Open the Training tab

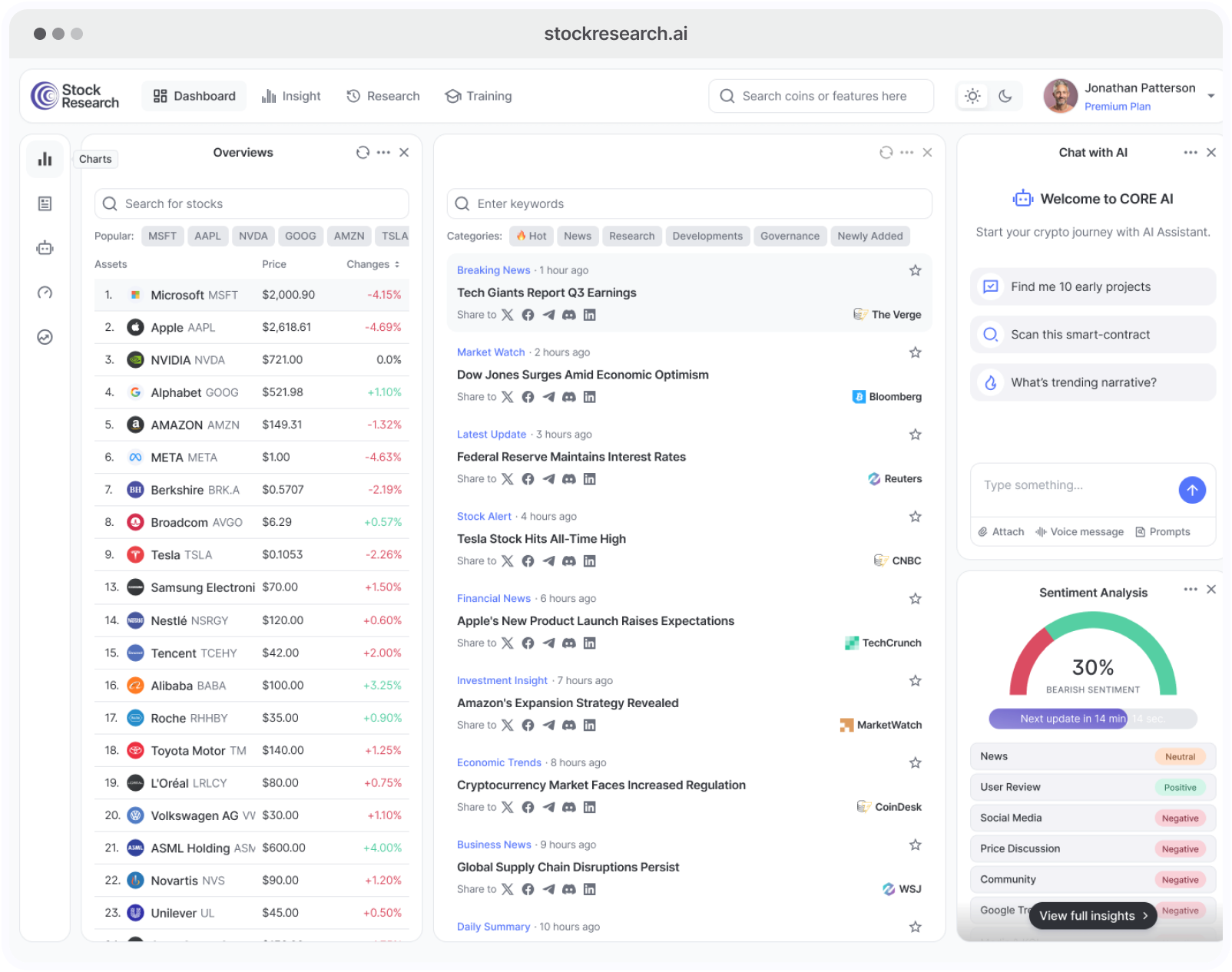pos(479,96)
